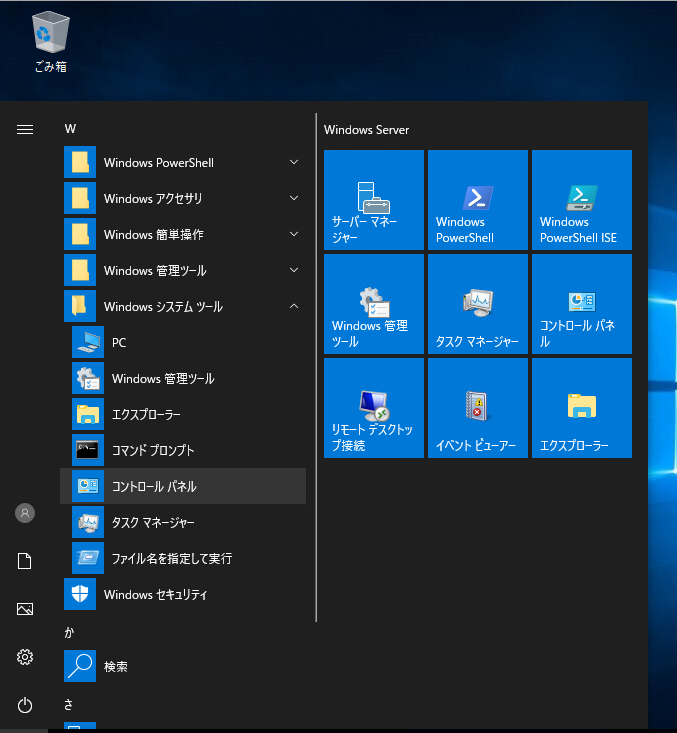Open the 検索 app entry
Viewport: 677px width, 733px height.
[183, 667]
